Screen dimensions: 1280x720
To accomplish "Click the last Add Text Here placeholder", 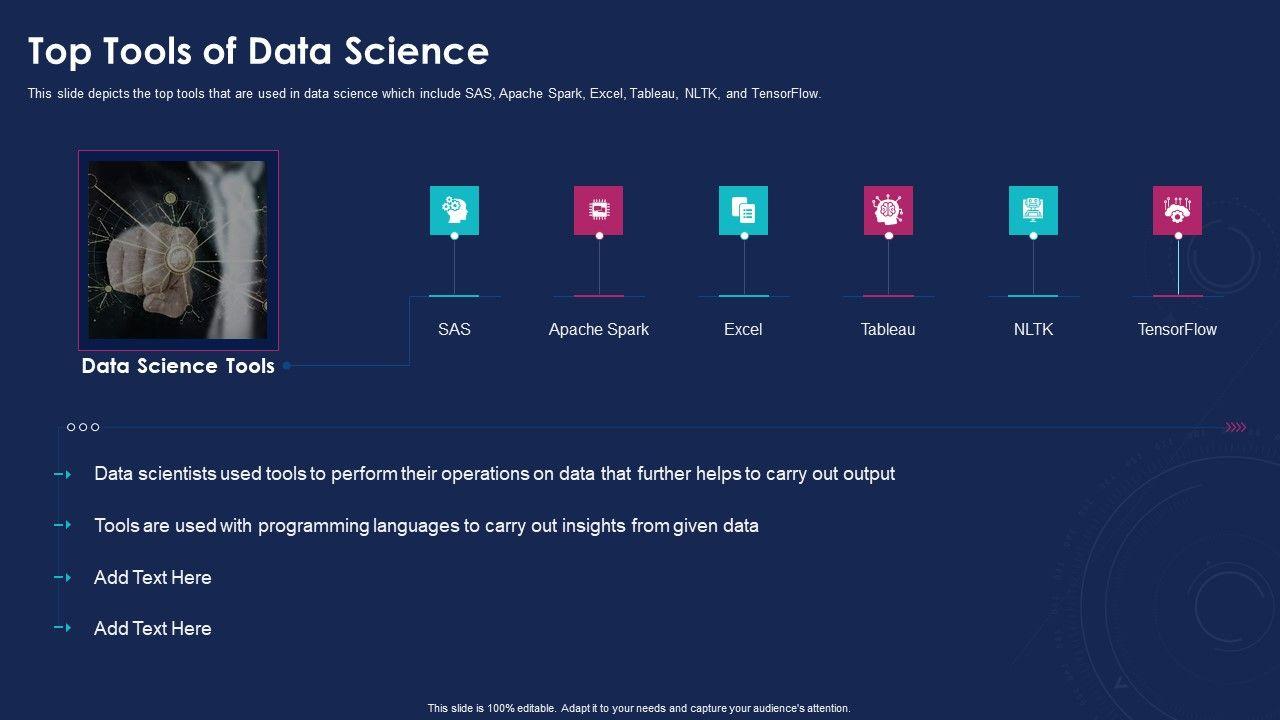I will pyautogui.click(x=152, y=628).
